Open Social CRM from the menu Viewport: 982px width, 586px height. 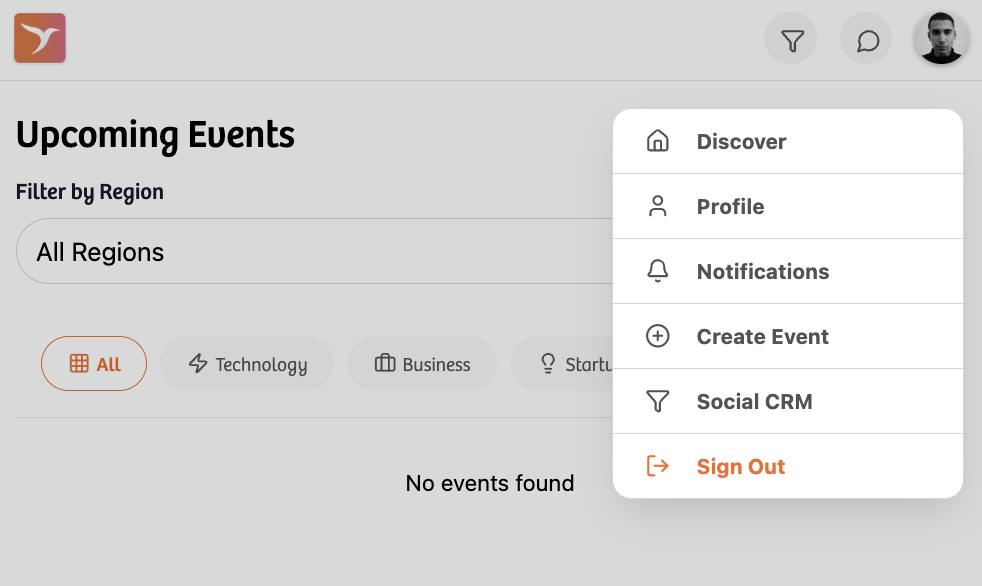point(754,401)
